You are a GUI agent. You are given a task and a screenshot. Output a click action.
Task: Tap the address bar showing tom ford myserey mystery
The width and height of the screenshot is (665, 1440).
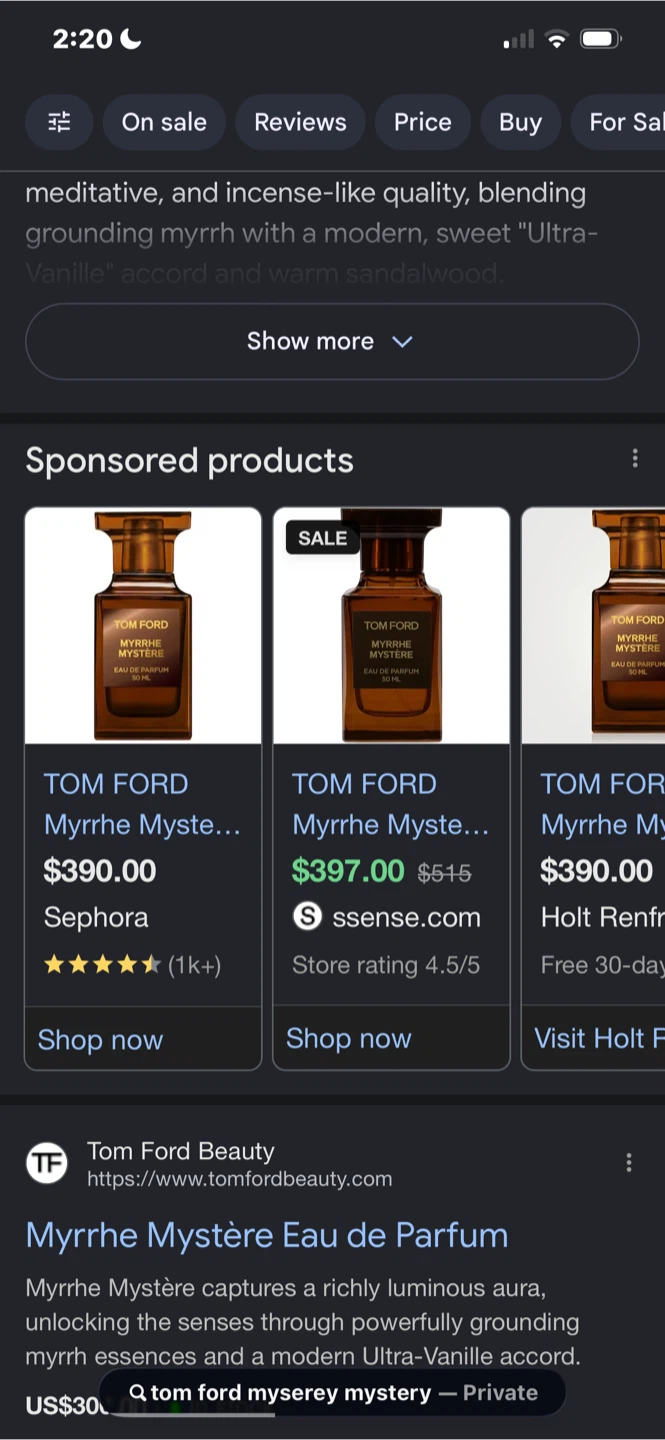(x=332, y=1393)
